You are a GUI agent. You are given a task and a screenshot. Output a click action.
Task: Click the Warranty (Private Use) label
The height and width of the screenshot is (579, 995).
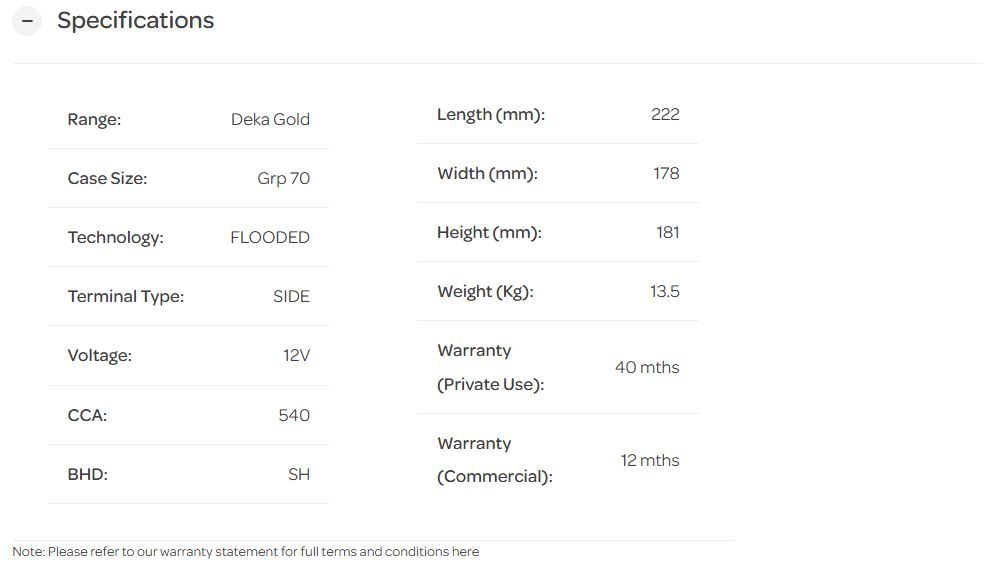coord(490,367)
